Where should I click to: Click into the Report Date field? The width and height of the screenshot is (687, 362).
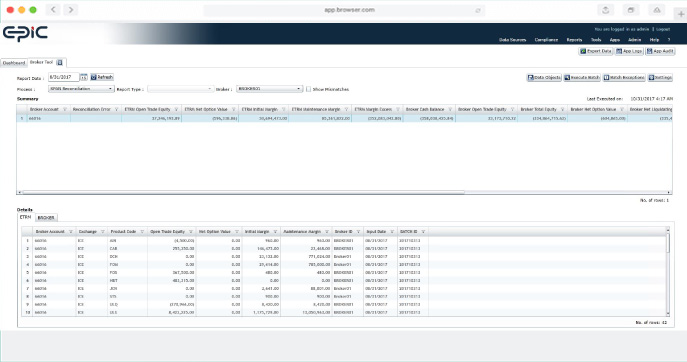pos(64,77)
